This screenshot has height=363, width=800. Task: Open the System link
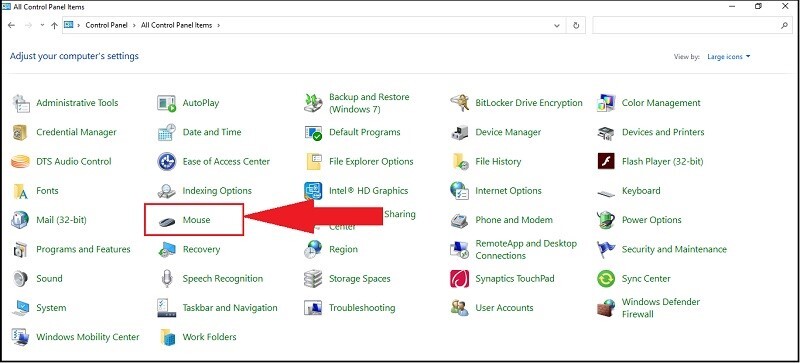[x=51, y=308]
